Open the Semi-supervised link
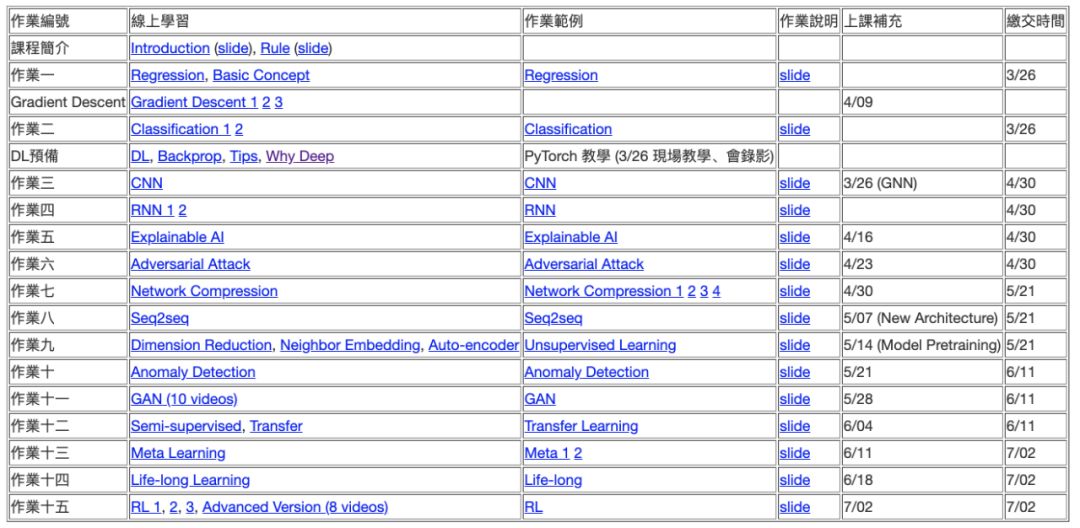Screen dimensions: 1080x528 point(186,426)
